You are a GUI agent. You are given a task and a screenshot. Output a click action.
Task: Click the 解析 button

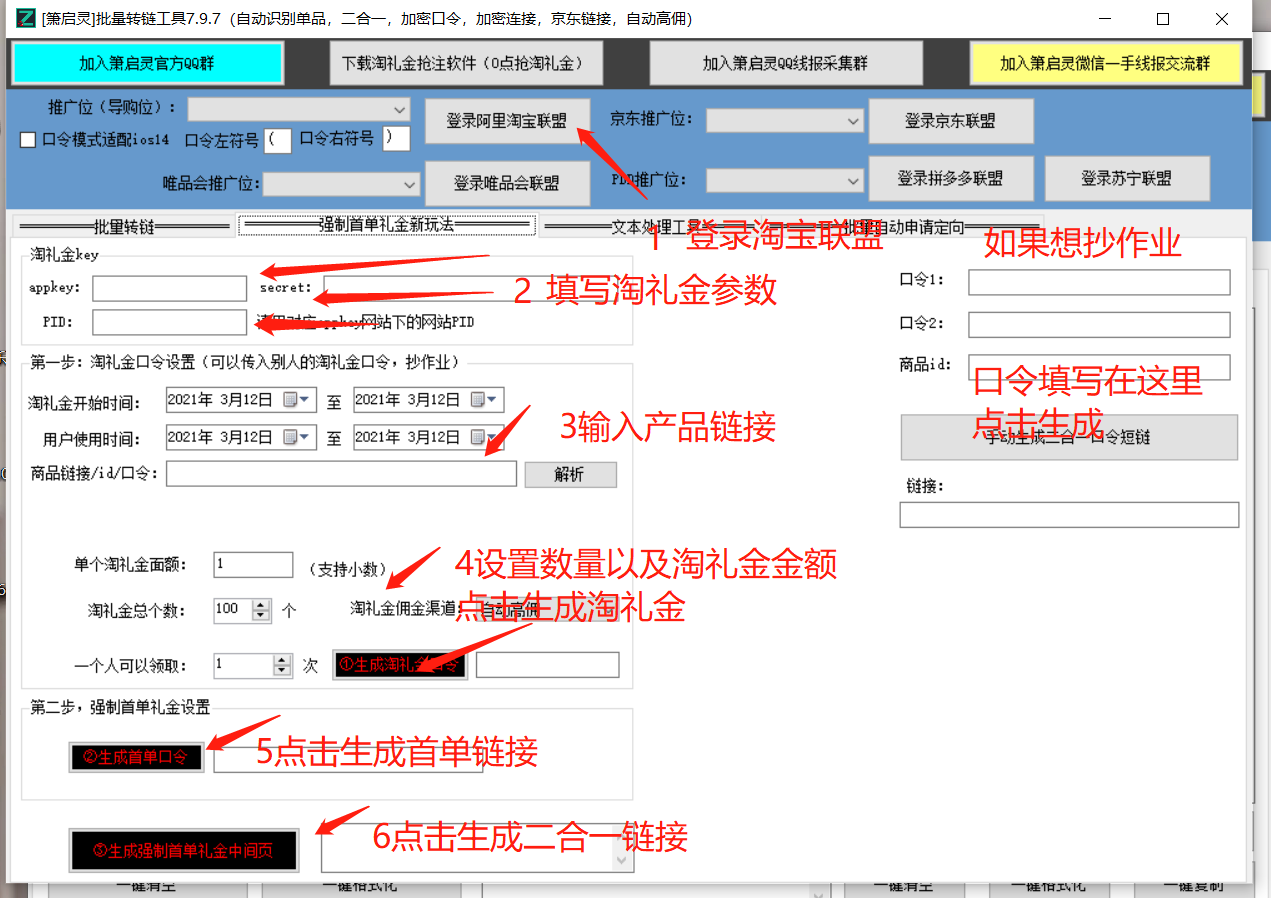pyautogui.click(x=570, y=474)
